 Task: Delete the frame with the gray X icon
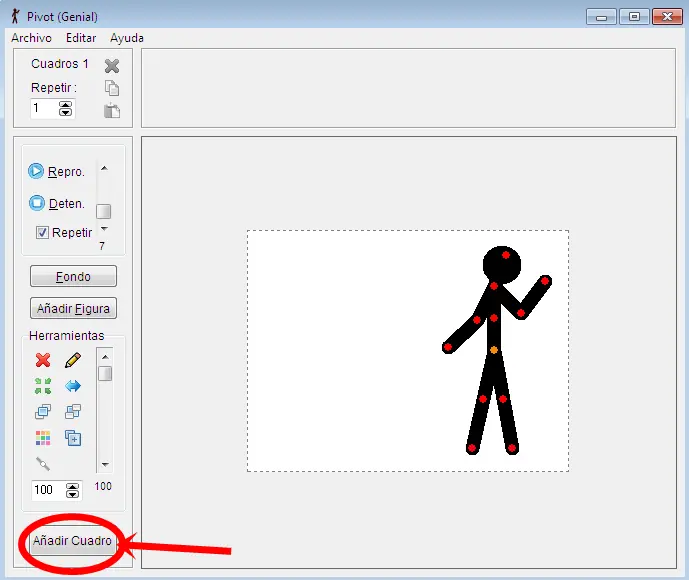(112, 66)
